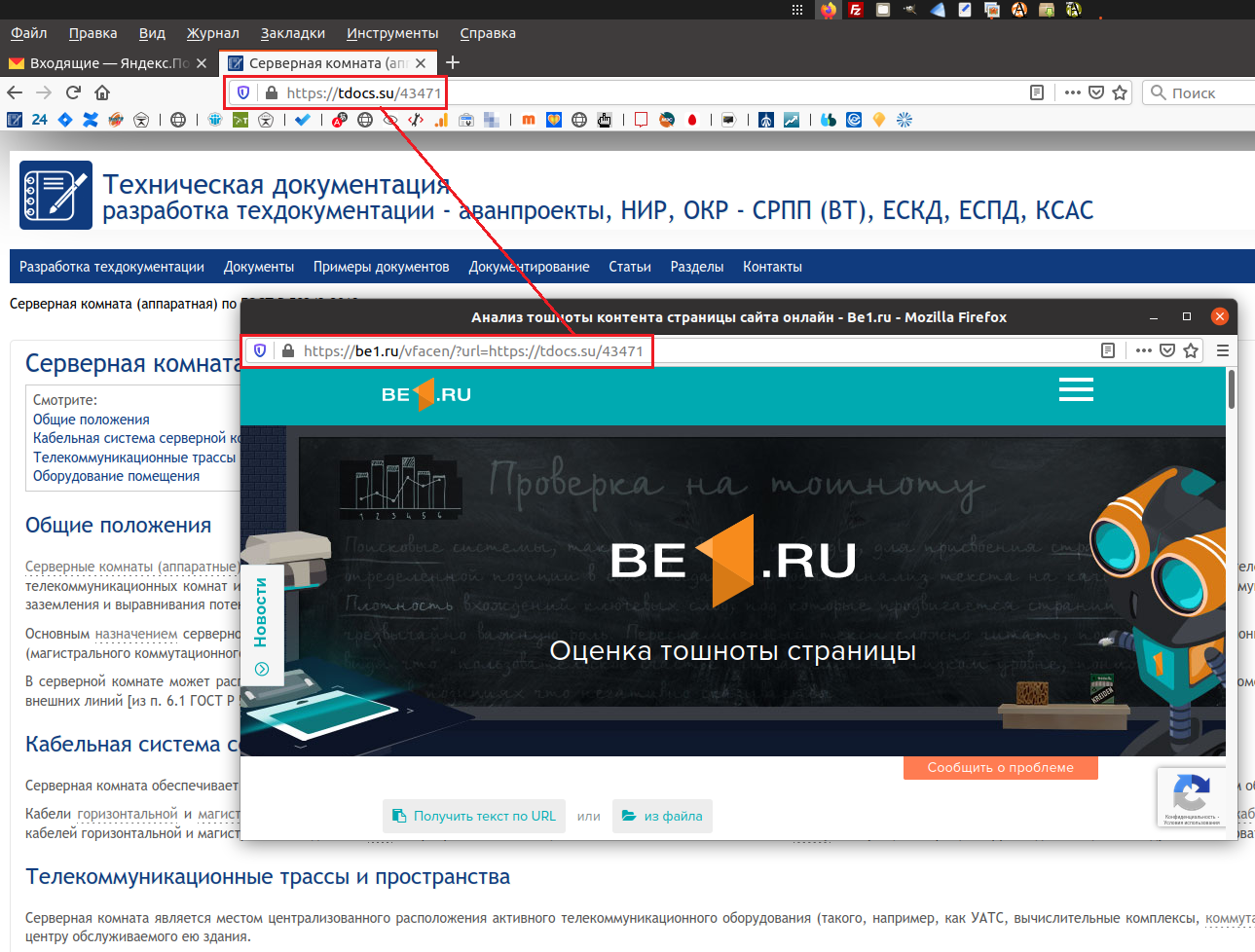Click the reCAPTCHA badge on Be1.ru page
The height and width of the screenshot is (952, 1255).
[1191, 797]
